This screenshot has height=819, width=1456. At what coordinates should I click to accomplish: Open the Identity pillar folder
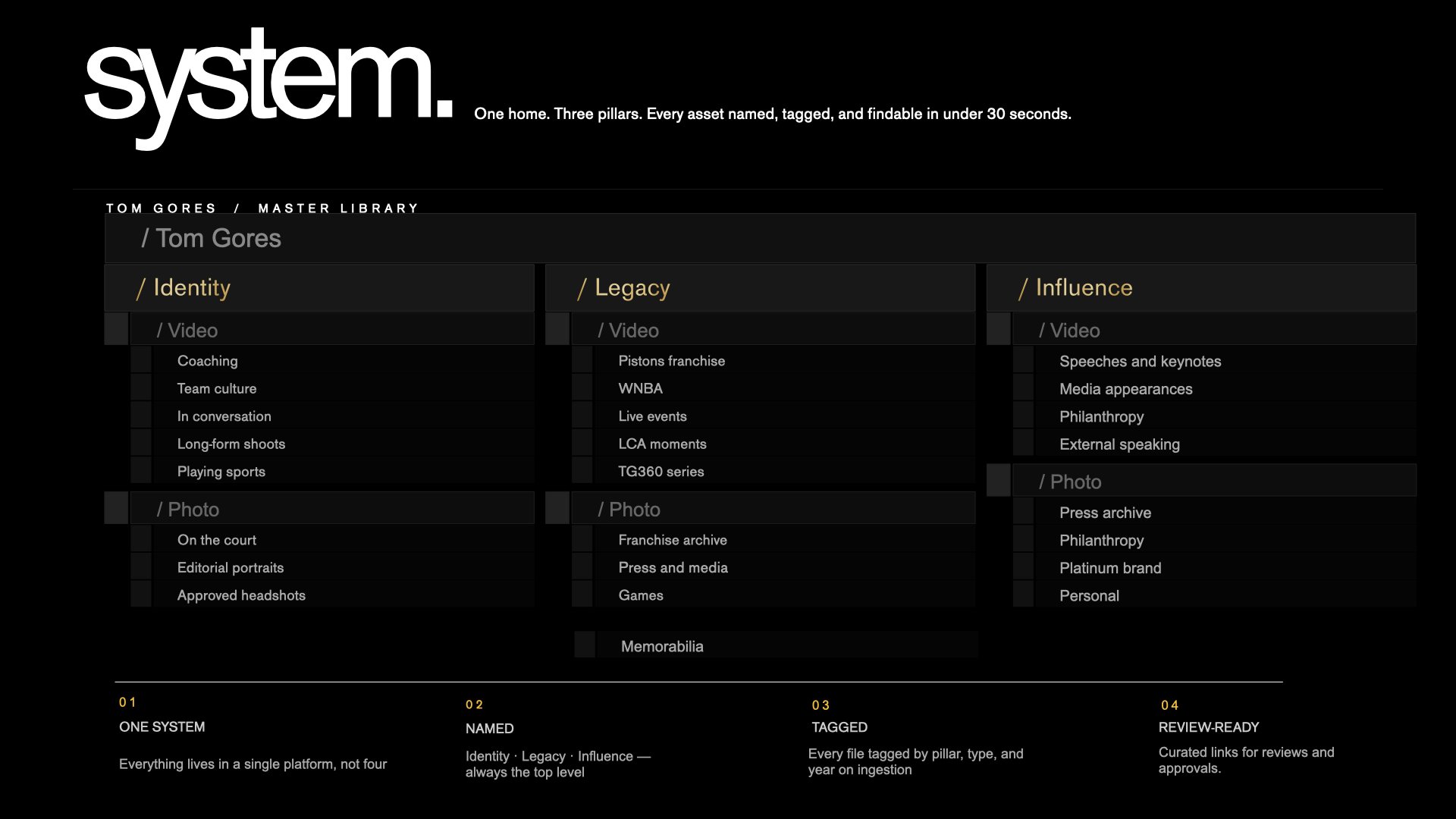[x=192, y=288]
